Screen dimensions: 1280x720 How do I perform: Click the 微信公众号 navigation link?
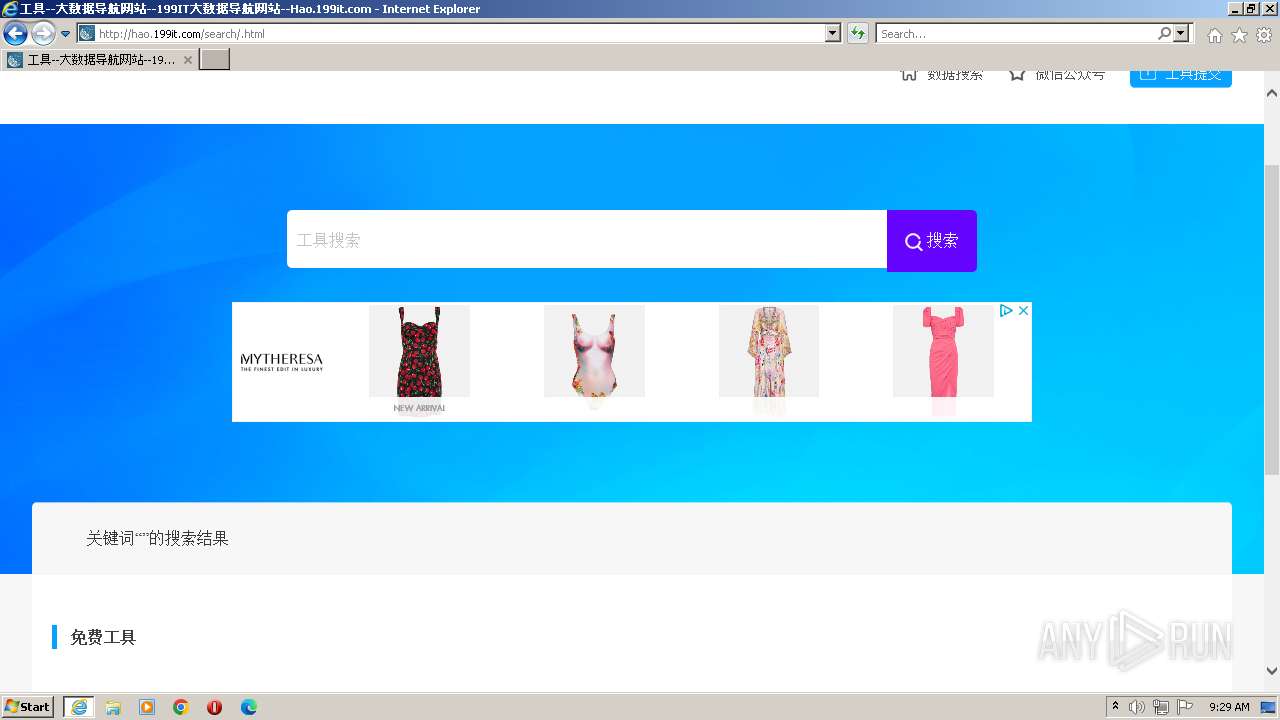[1057, 75]
